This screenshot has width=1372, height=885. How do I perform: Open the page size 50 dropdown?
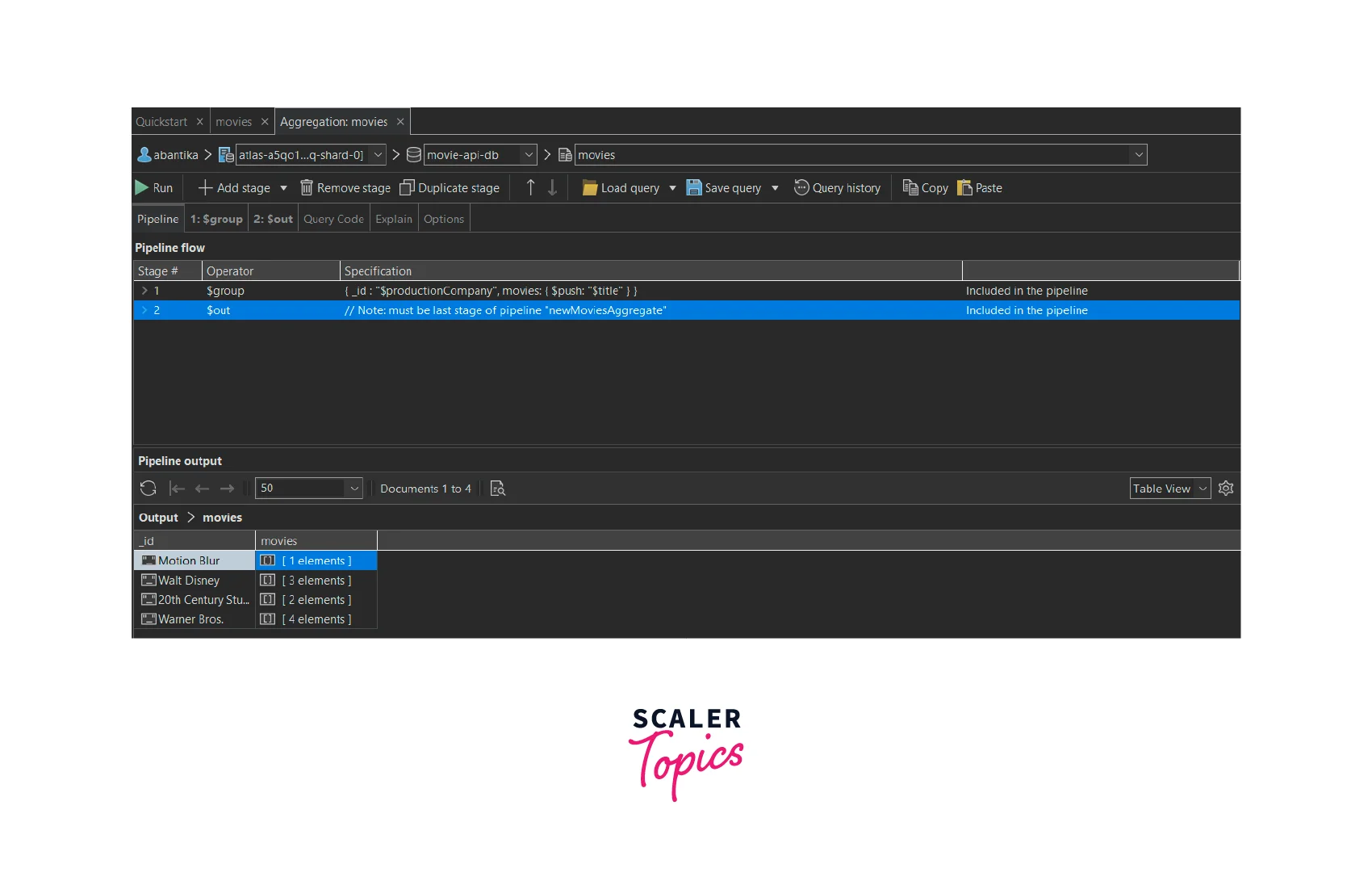pyautogui.click(x=354, y=489)
